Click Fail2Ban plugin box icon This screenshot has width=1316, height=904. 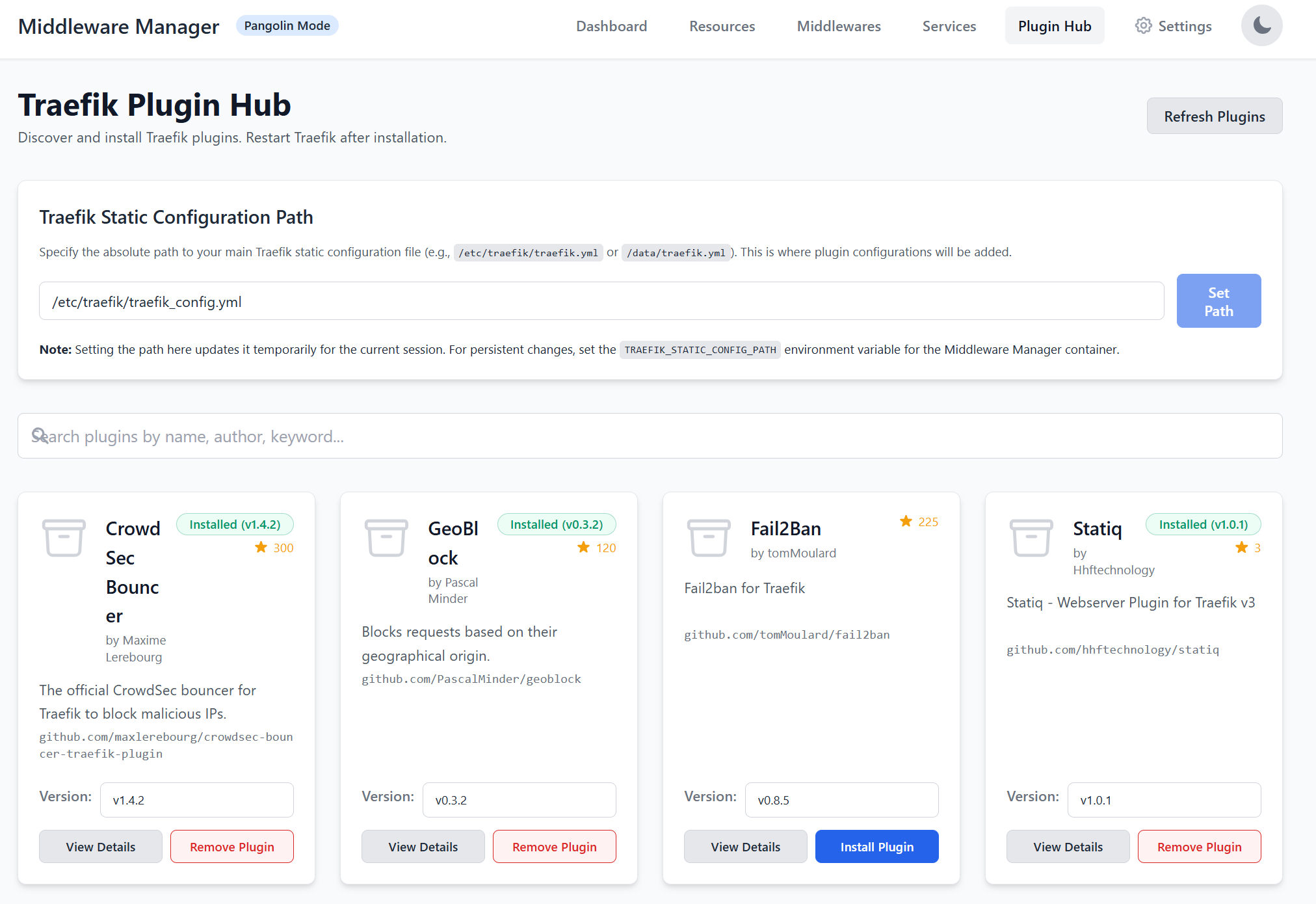click(709, 537)
